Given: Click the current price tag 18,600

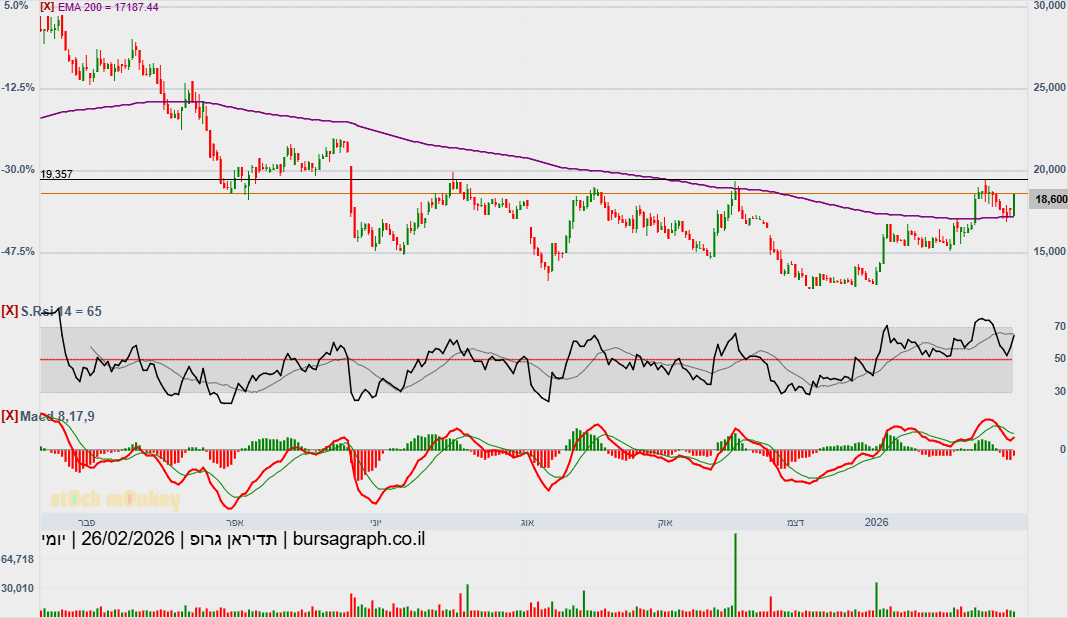Looking at the screenshot, I should click(1051, 199).
